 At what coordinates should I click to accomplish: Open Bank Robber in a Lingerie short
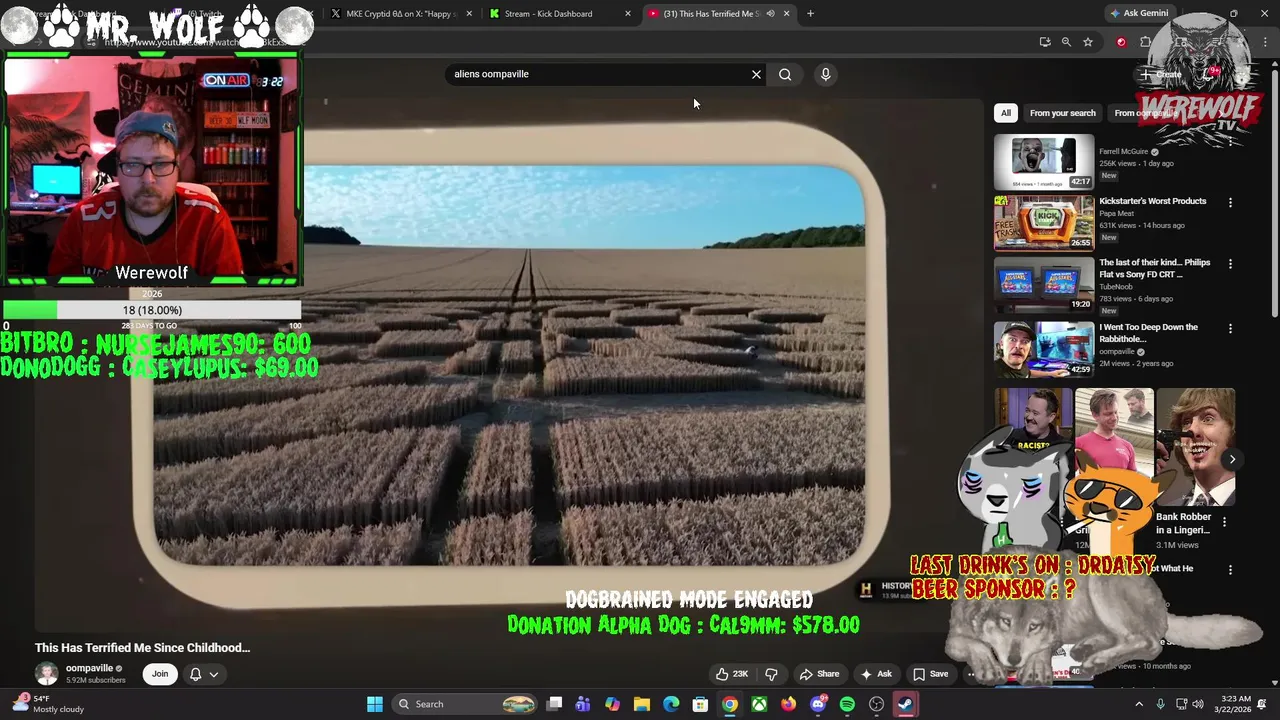tap(1183, 523)
